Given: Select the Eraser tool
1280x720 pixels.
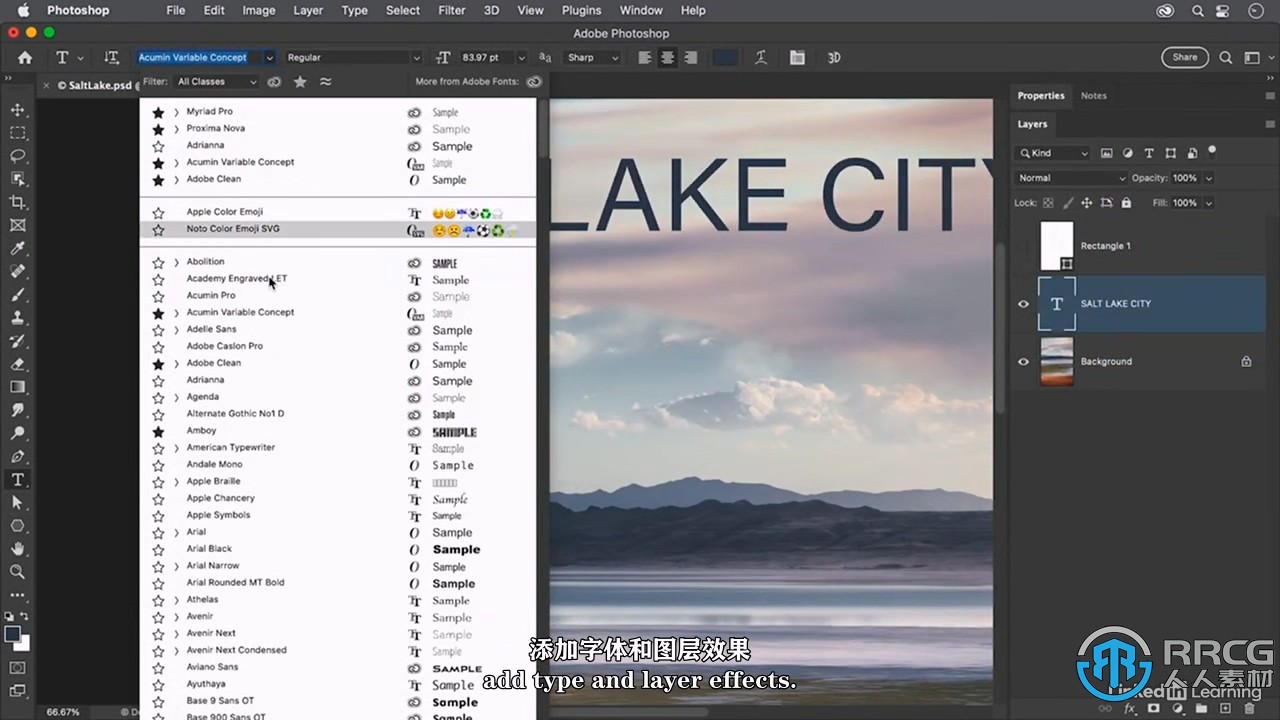Looking at the screenshot, I should (17, 364).
